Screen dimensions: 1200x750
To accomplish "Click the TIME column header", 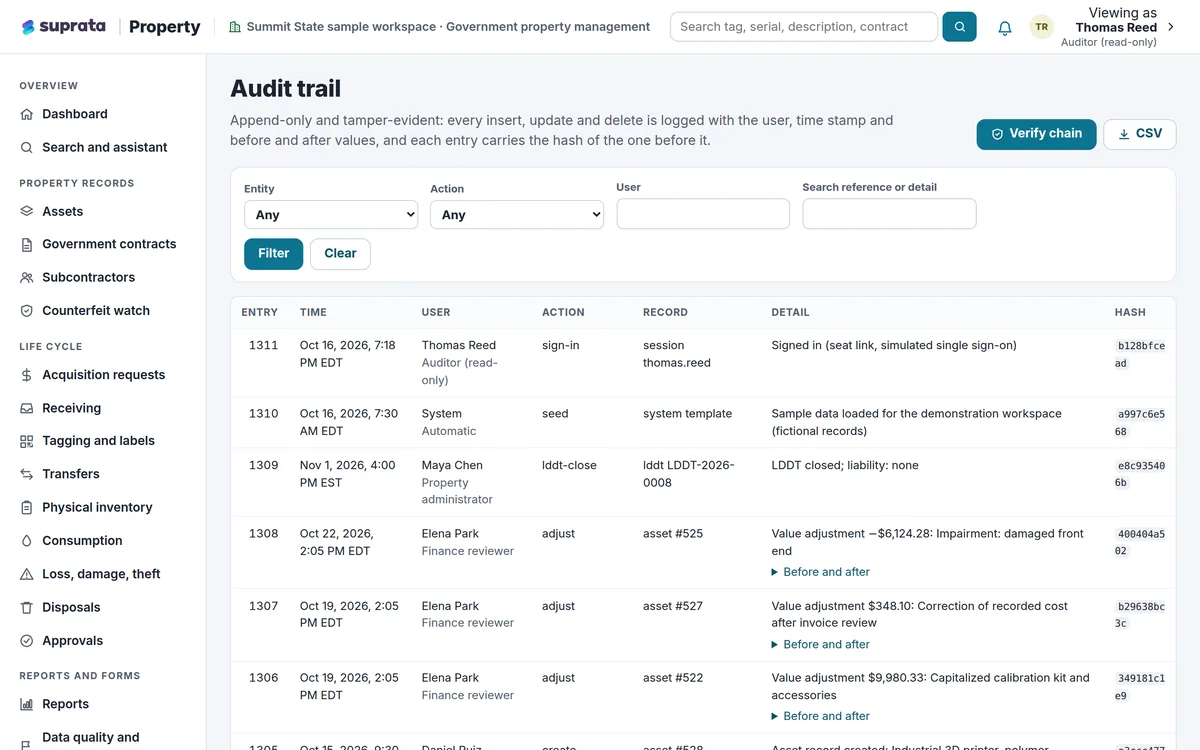I will [x=313, y=312].
